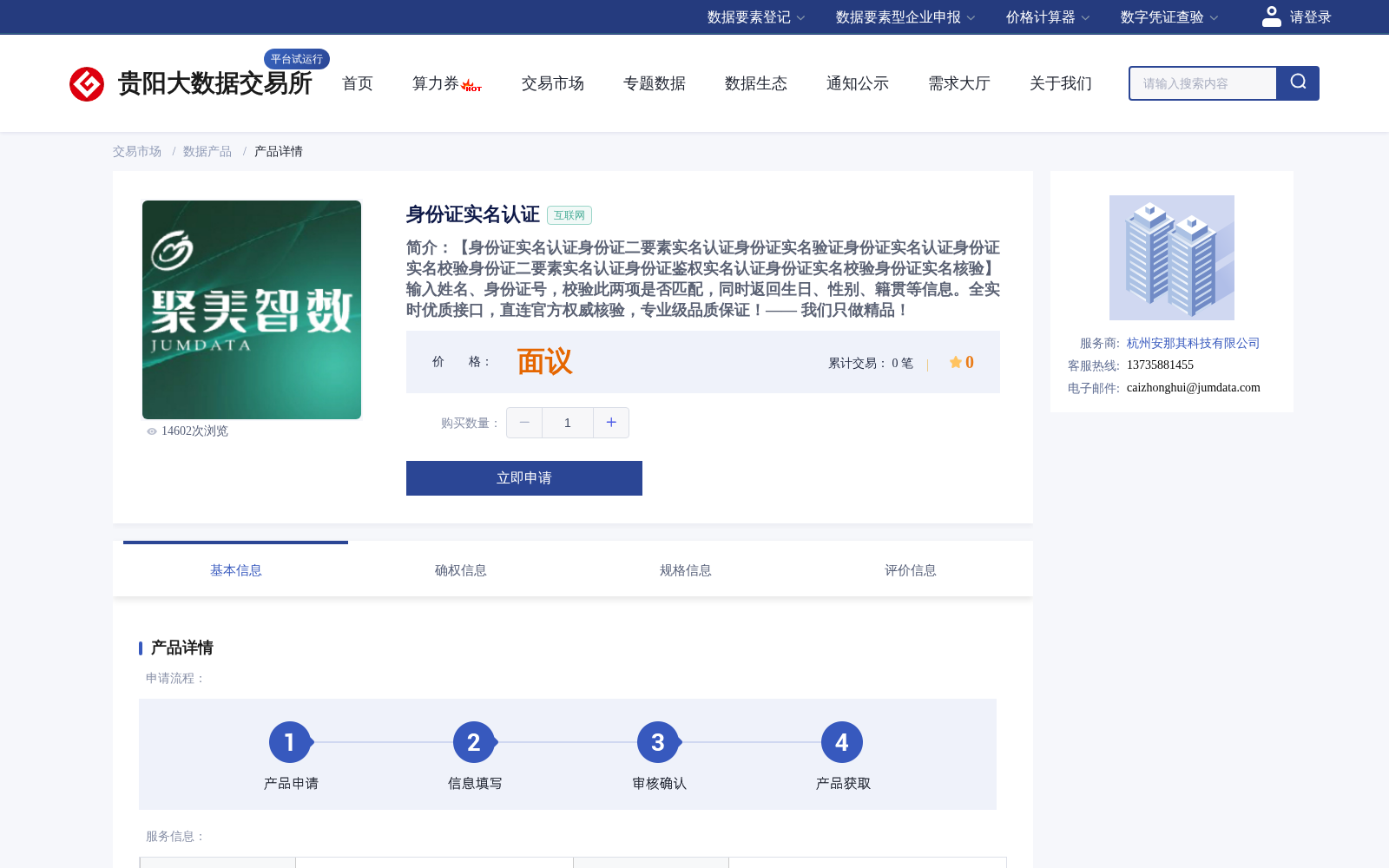This screenshot has width=1389, height=868.
Task: Click the user login avatar icon
Action: pyautogui.click(x=1271, y=16)
